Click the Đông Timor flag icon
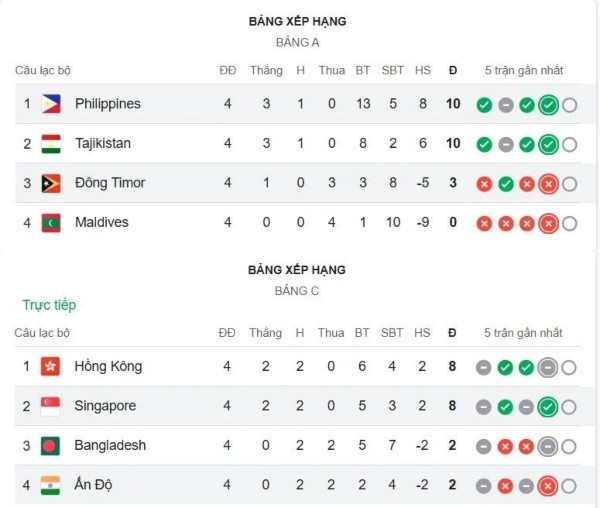The image size is (600, 508). 51,183
